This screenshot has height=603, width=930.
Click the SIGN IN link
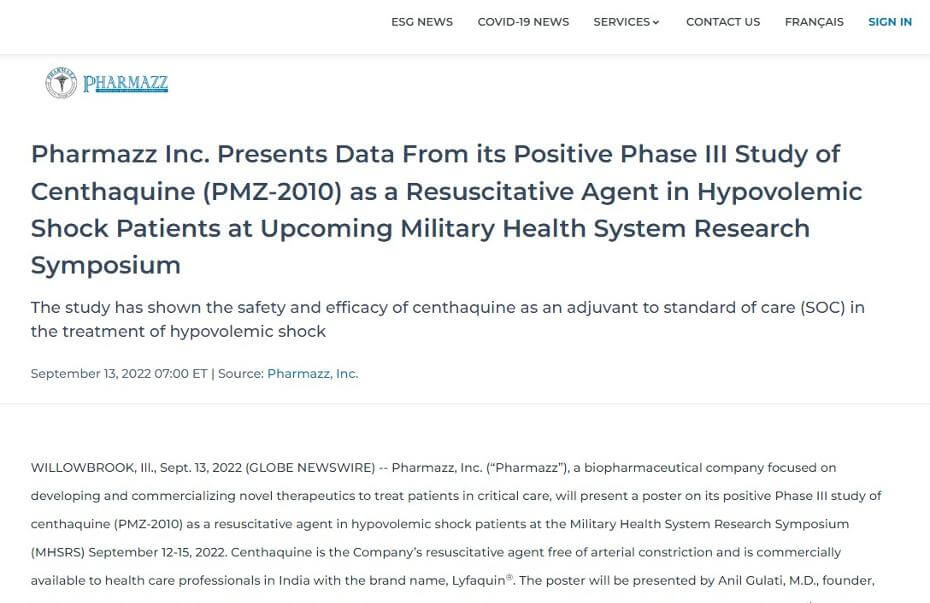[890, 22]
